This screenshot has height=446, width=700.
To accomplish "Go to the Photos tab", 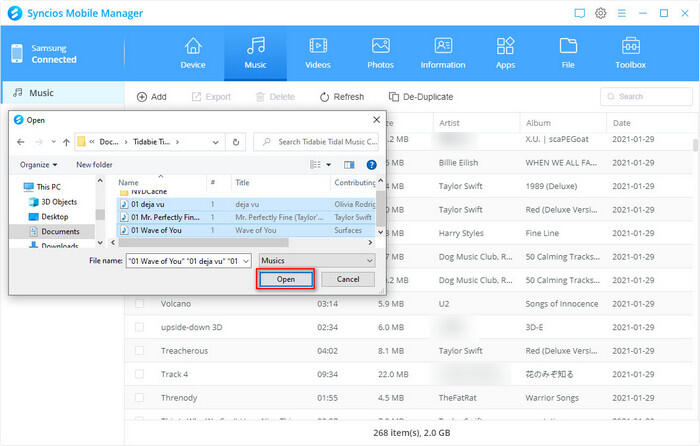I will [x=380, y=54].
